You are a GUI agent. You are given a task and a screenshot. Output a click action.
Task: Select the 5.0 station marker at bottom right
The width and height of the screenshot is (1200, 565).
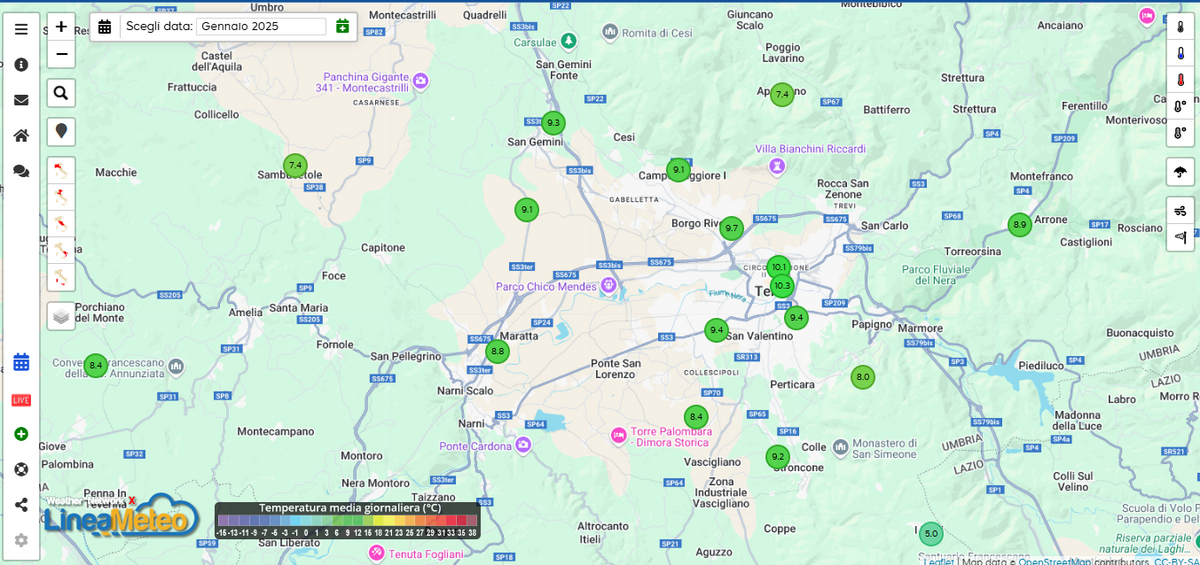(x=931, y=534)
